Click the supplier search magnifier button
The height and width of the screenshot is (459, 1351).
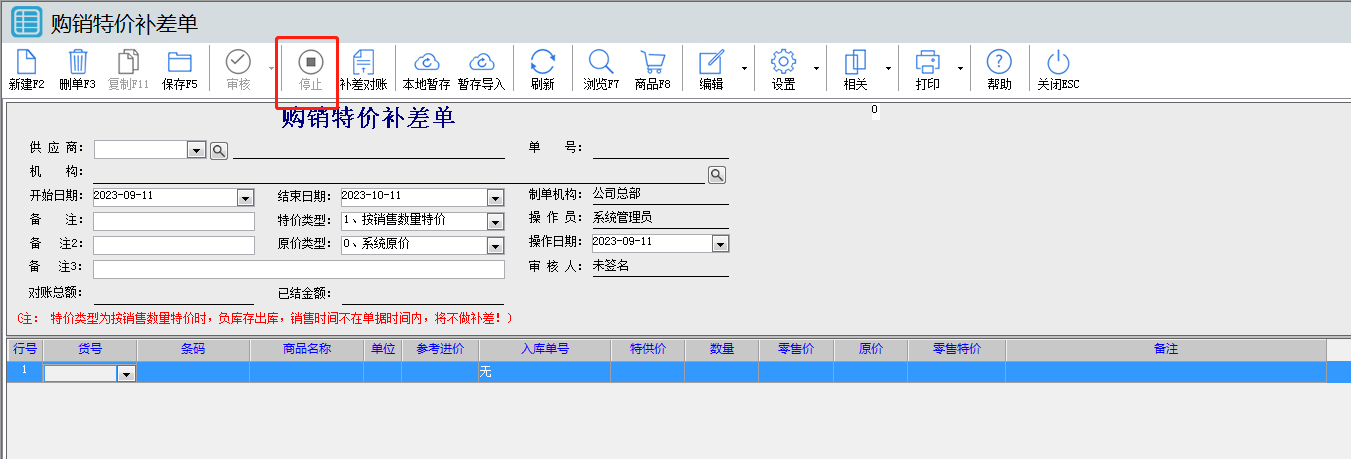[x=218, y=150]
